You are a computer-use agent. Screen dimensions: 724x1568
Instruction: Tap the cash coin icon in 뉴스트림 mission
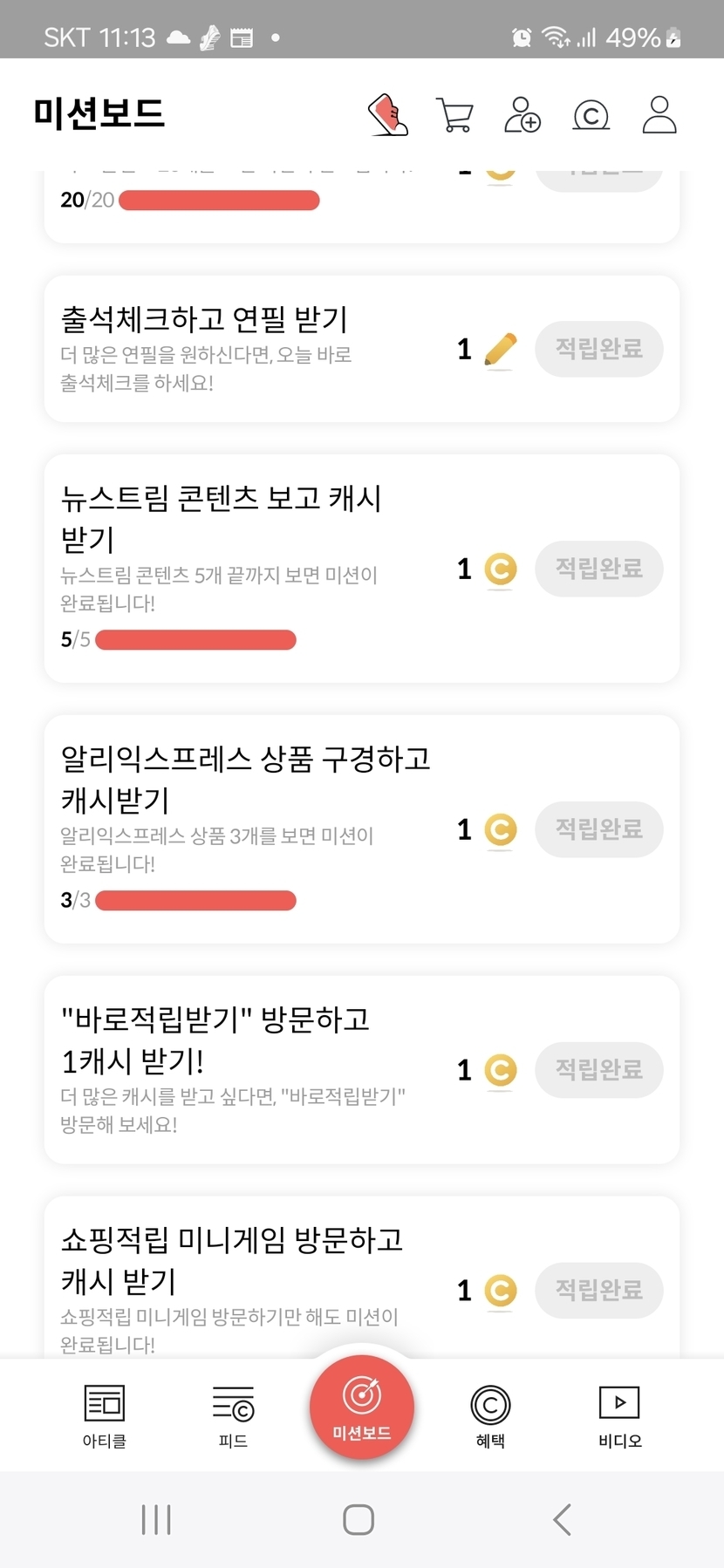[x=500, y=569]
